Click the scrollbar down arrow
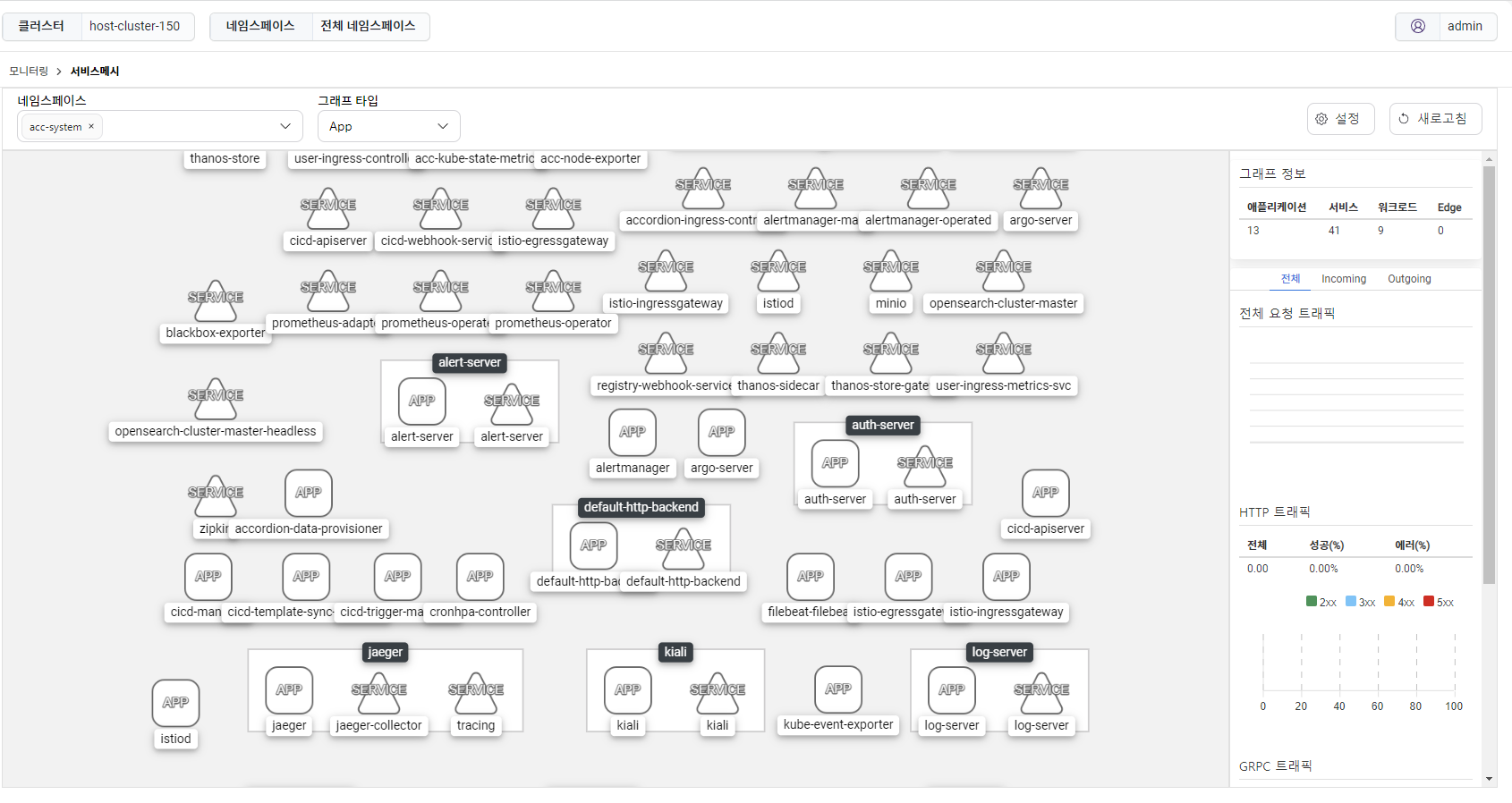This screenshot has width=1512, height=803. pyautogui.click(x=1490, y=779)
